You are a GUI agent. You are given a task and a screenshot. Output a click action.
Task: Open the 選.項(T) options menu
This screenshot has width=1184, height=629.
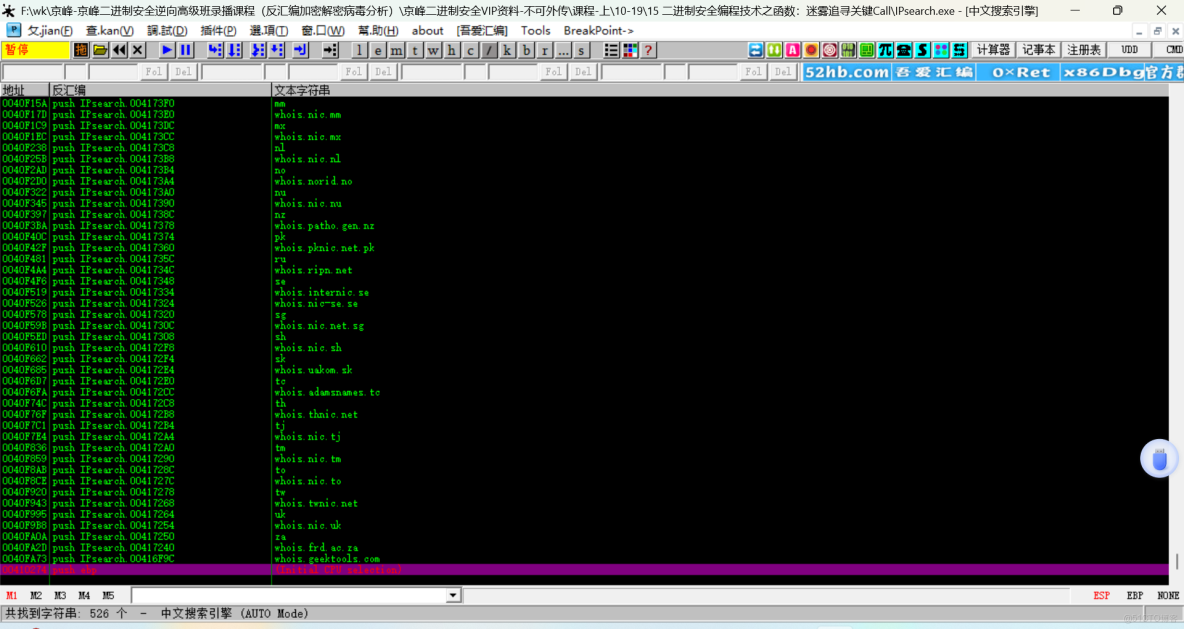[x=269, y=31]
